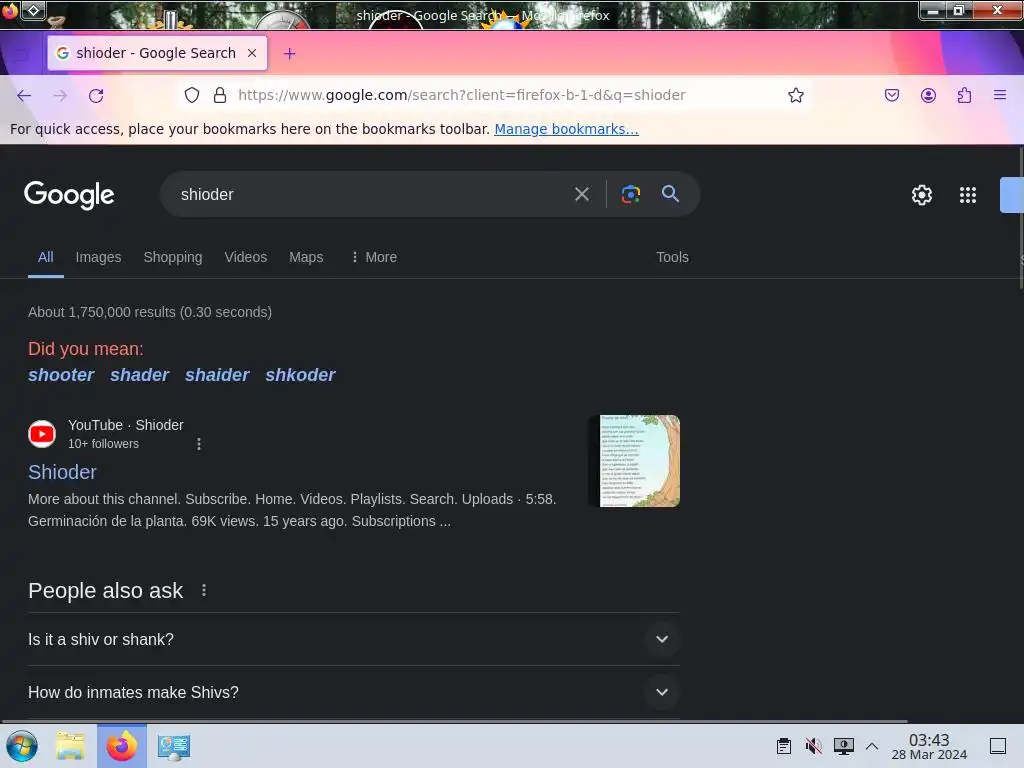Open the Google apps grid
Image resolution: width=1024 pixels, height=768 pixels.
[x=967, y=195]
